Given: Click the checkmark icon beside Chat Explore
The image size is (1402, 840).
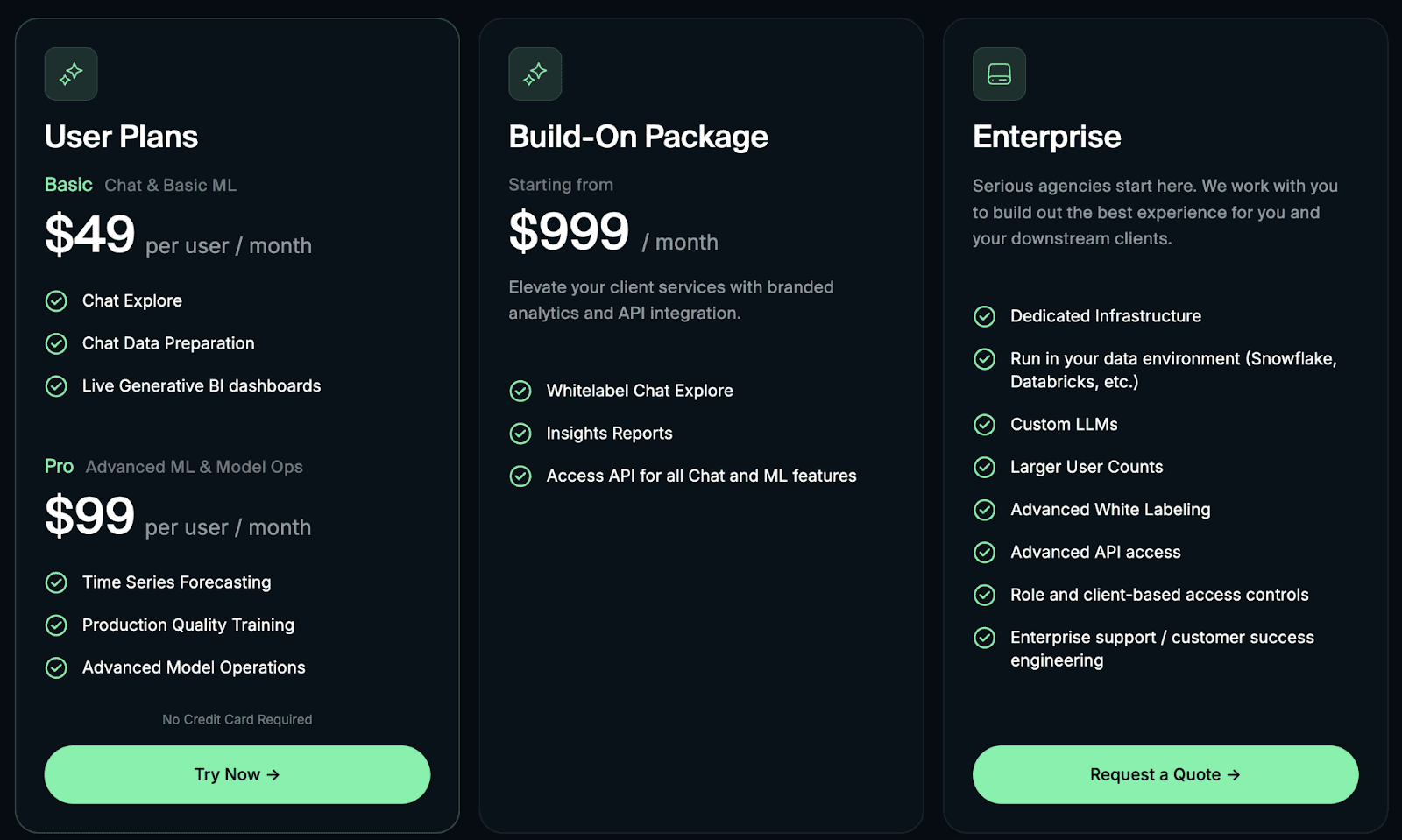Looking at the screenshot, I should tap(56, 301).
